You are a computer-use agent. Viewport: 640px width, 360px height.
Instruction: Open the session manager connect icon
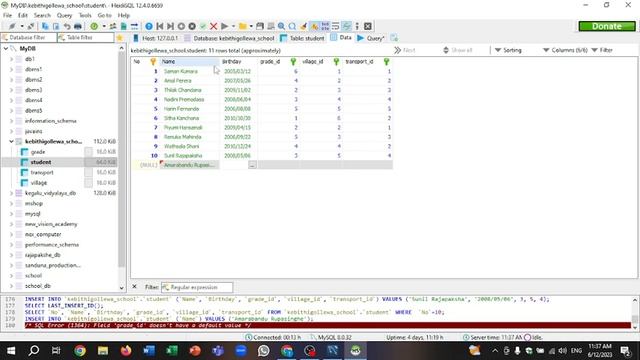click(x=12, y=26)
